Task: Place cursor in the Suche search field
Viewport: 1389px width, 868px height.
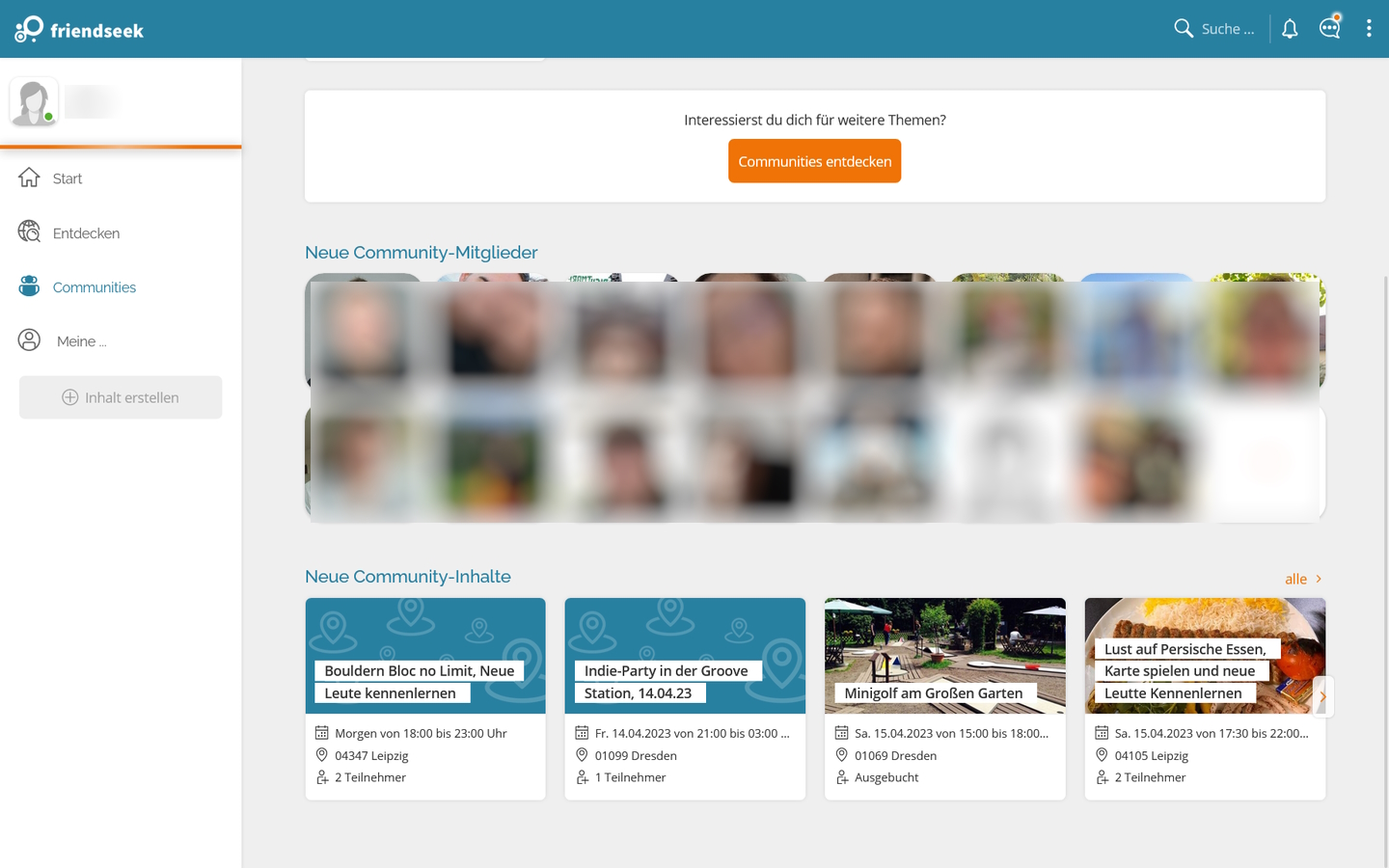Action: click(1226, 28)
